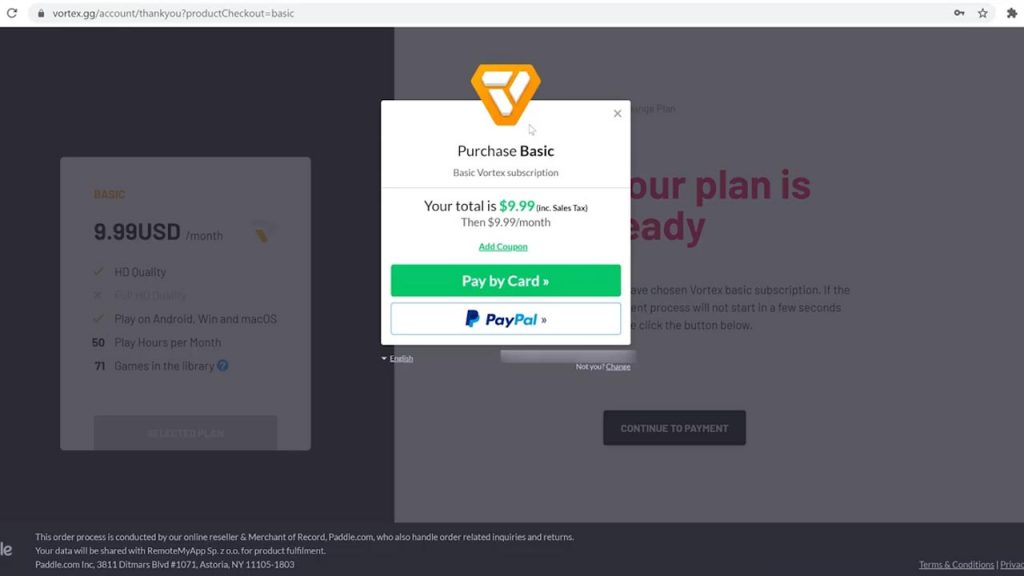This screenshot has width=1024, height=576.
Task: Click the Basic plan price tag icon
Action: tap(262, 234)
